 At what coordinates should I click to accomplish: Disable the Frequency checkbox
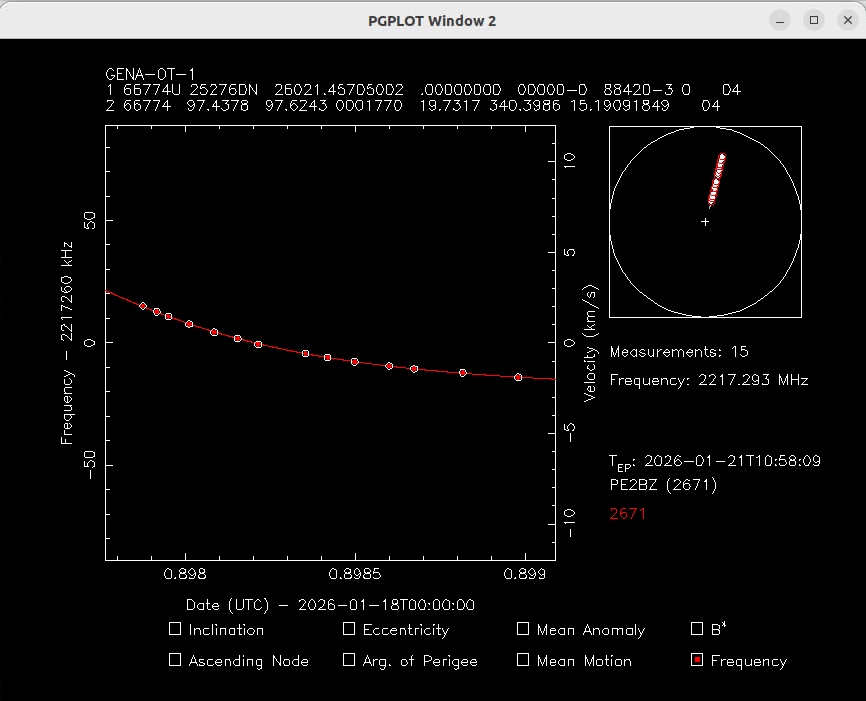click(x=697, y=660)
